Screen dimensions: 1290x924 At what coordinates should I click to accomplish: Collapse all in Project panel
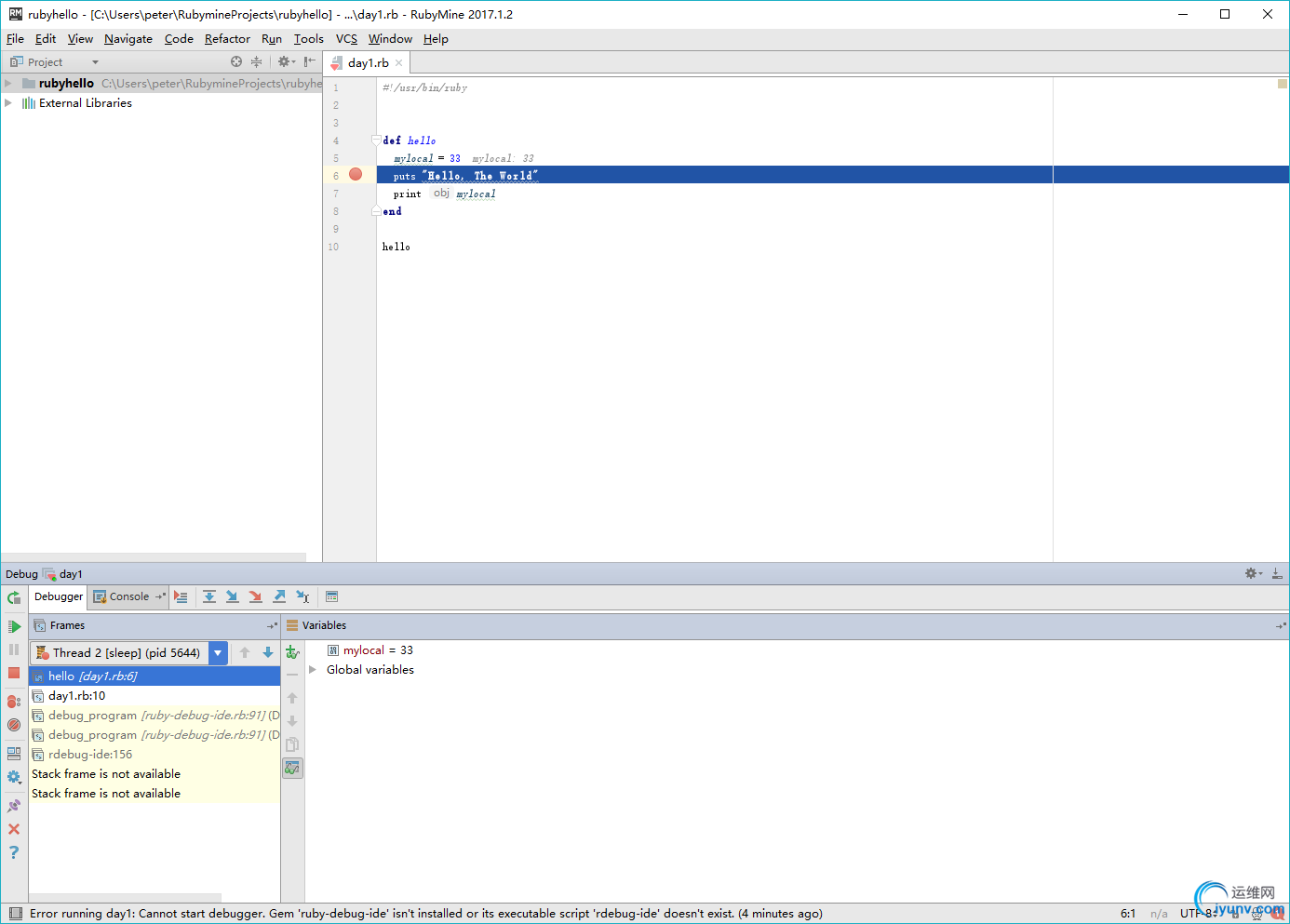[257, 62]
